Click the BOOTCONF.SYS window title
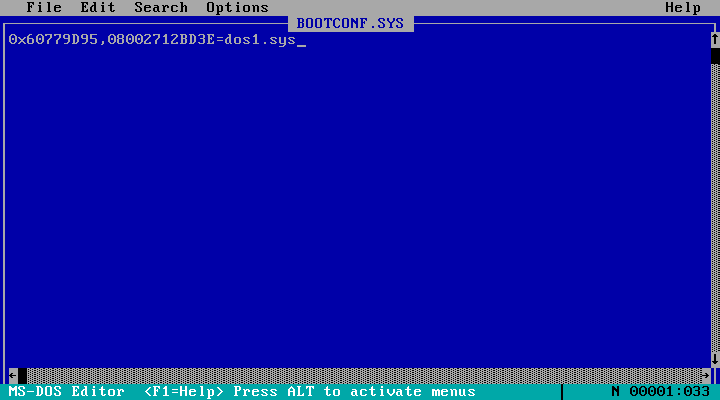This screenshot has height=400, width=720. pyautogui.click(x=350, y=23)
